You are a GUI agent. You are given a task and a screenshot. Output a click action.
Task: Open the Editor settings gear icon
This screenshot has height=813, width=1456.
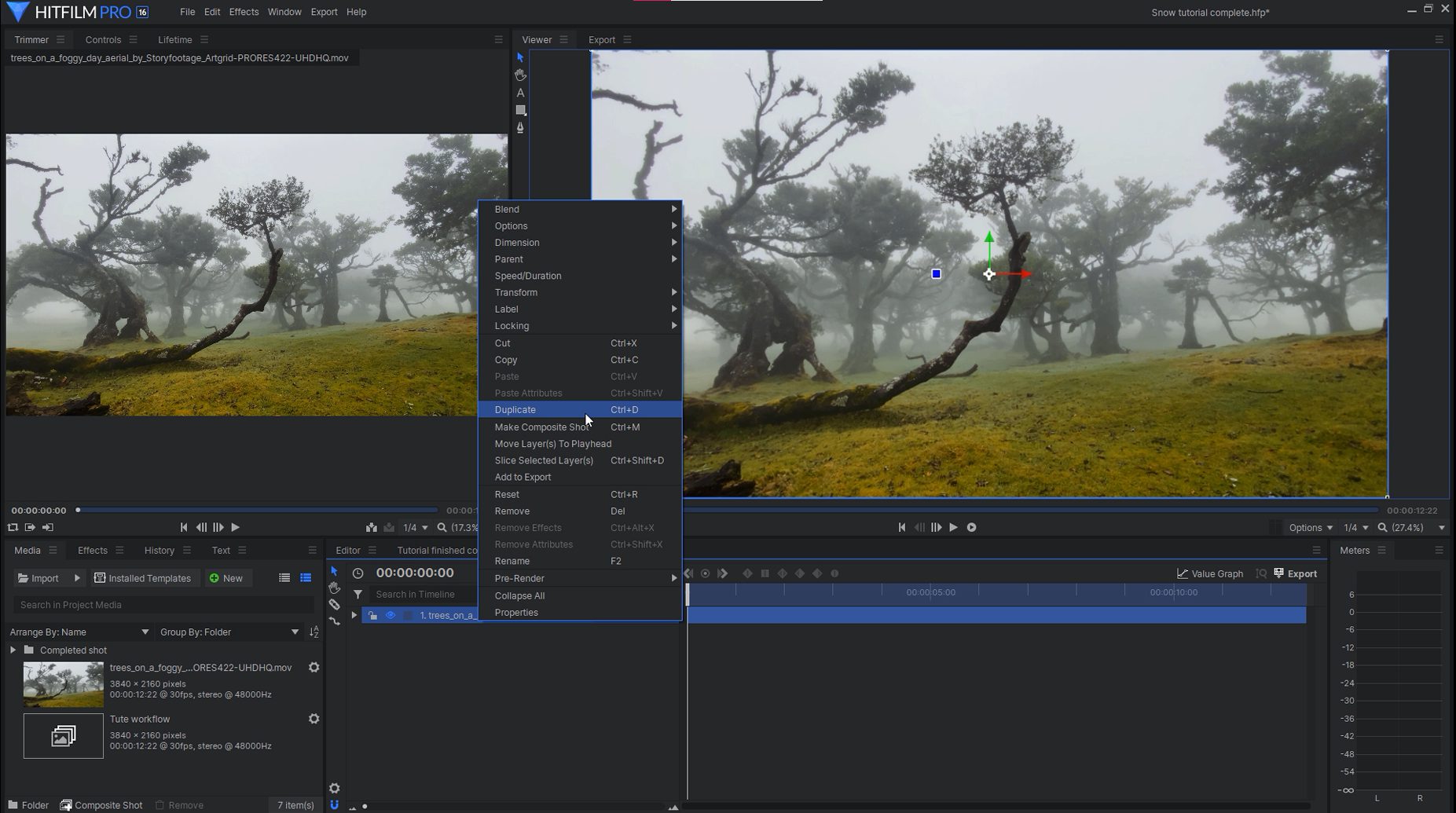click(x=334, y=788)
